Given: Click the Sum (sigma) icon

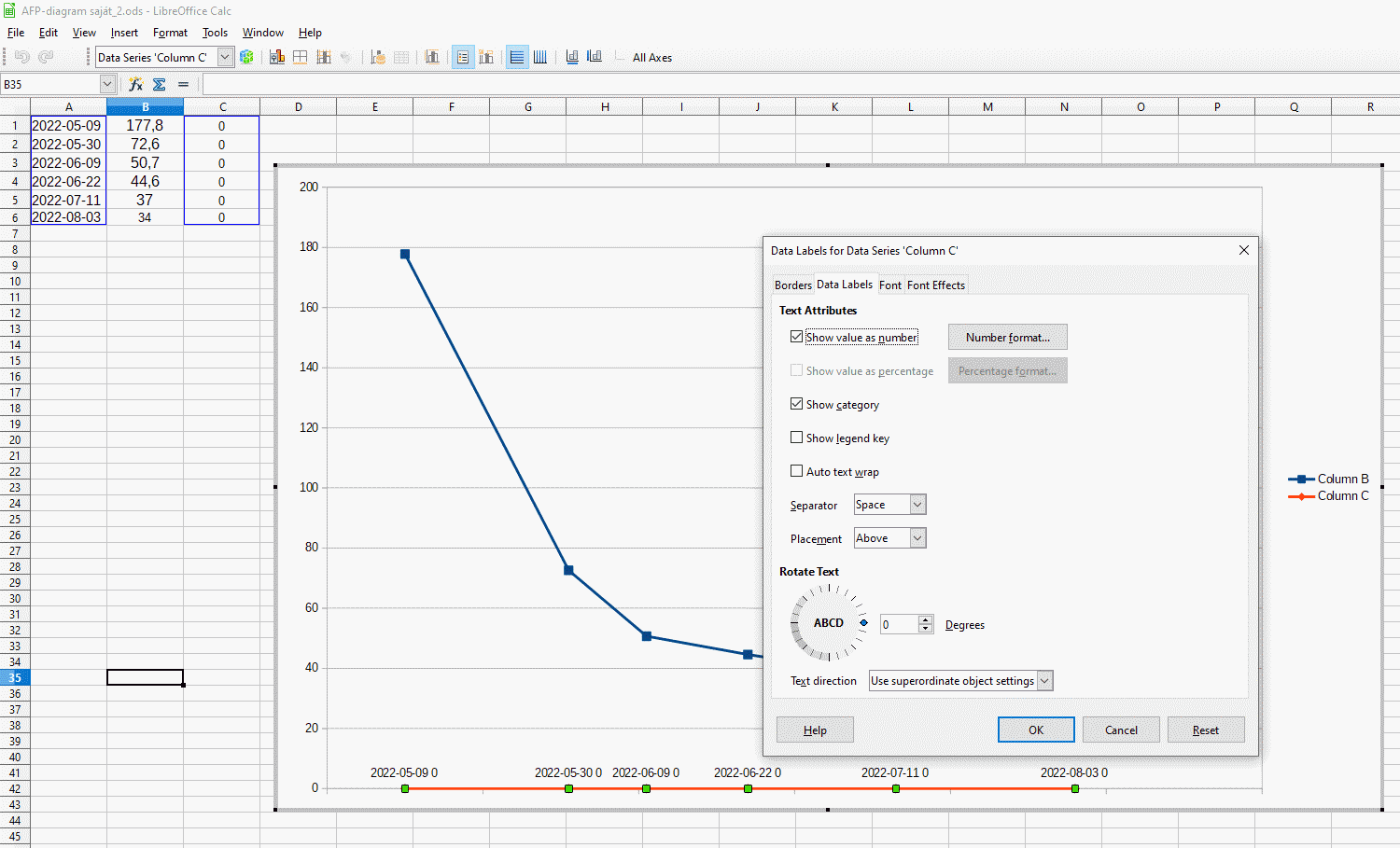Looking at the screenshot, I should 160,84.
